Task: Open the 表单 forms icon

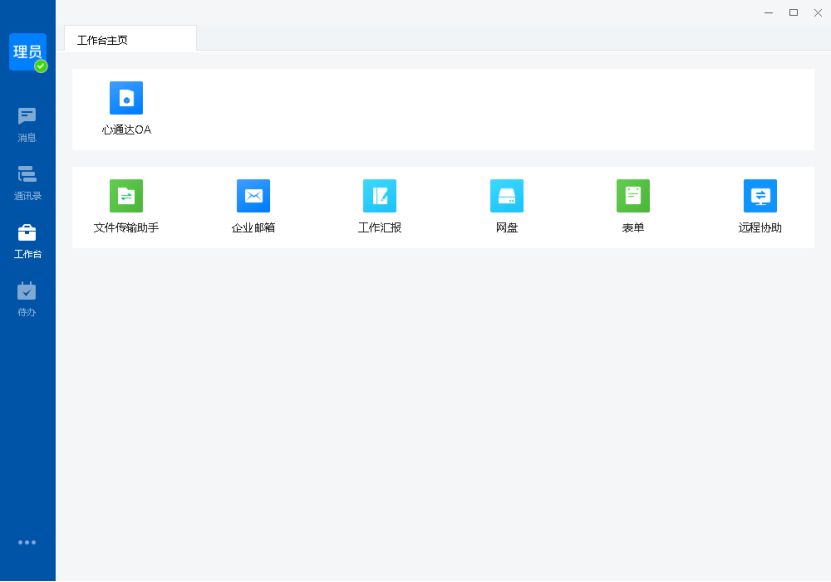Action: tap(633, 196)
